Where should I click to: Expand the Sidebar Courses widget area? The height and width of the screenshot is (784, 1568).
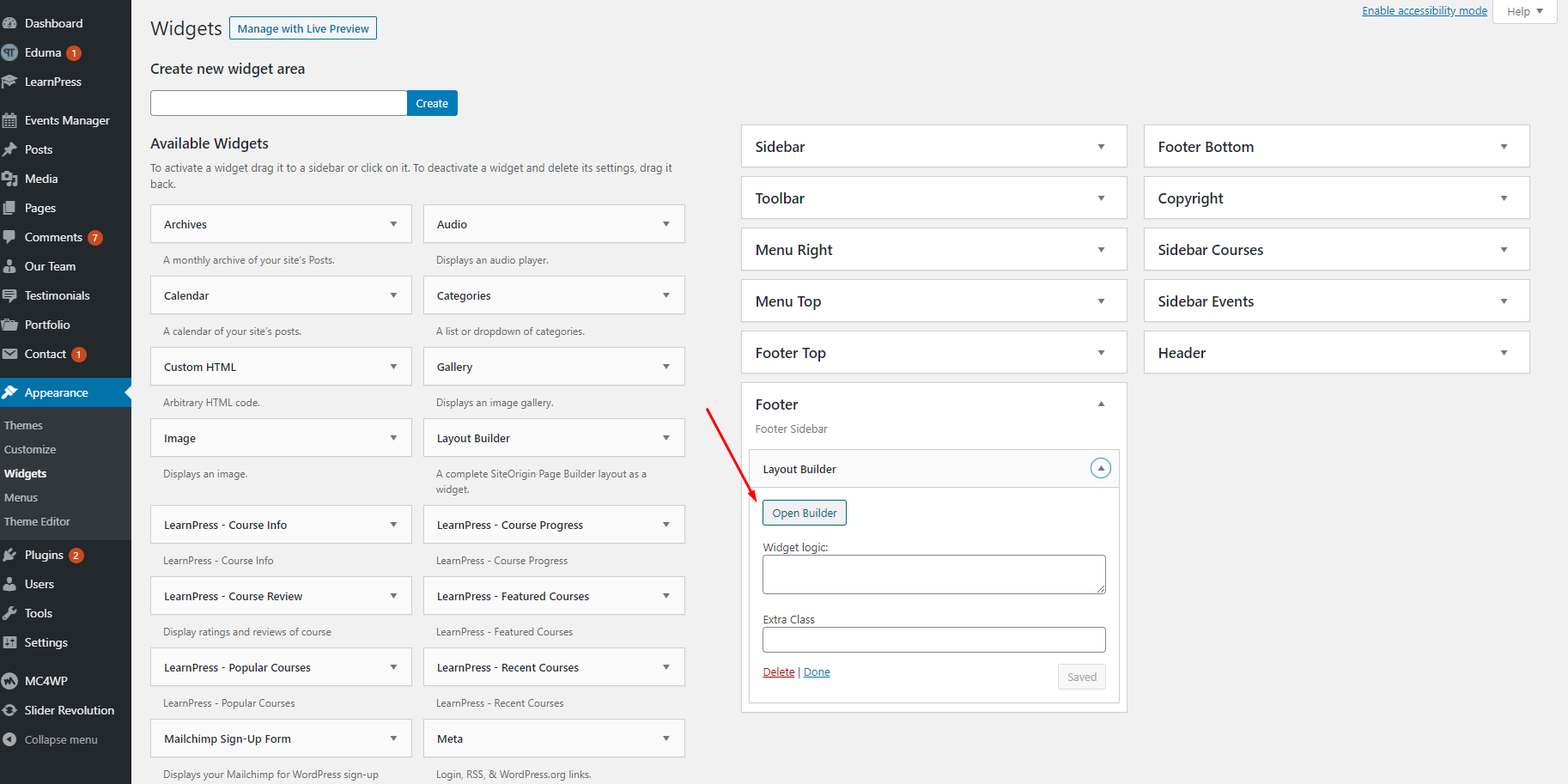1504,250
